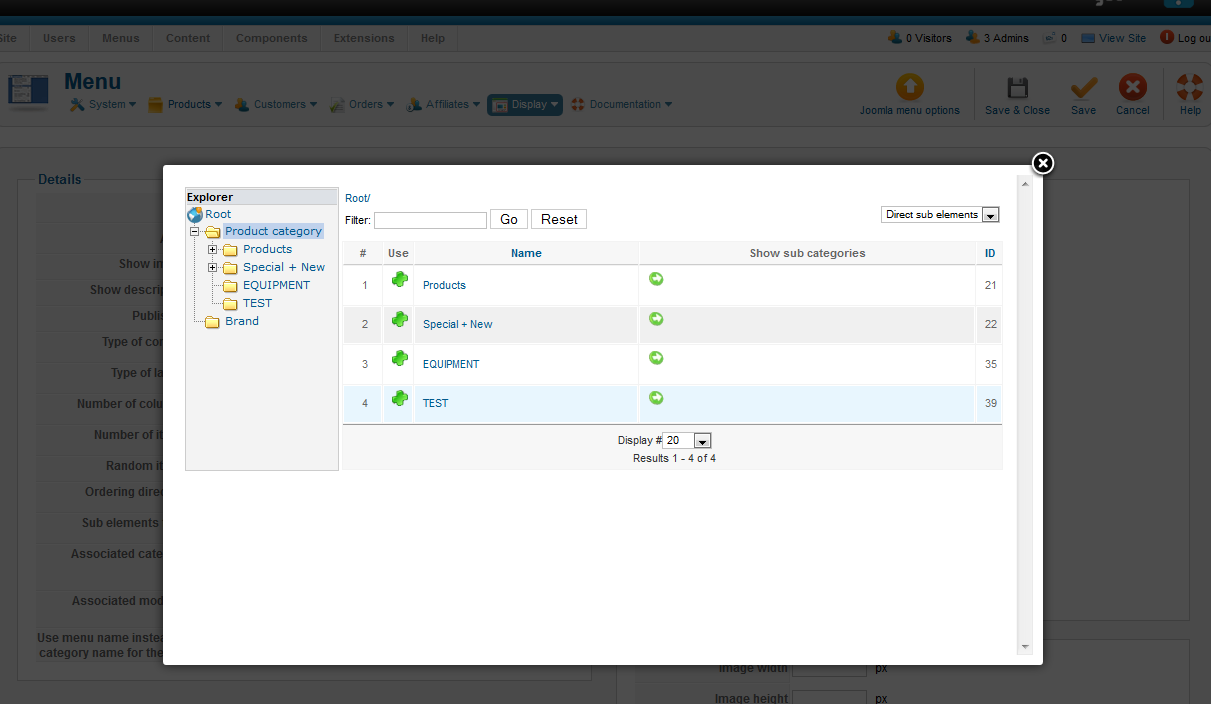Click the popup vertical scrollbar
1211x704 pixels.
pyautogui.click(x=1024, y=414)
